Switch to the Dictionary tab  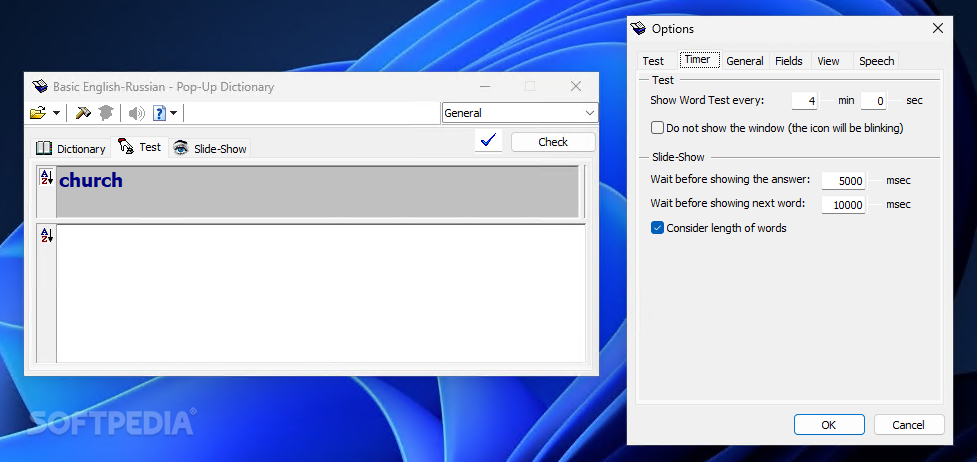point(70,148)
